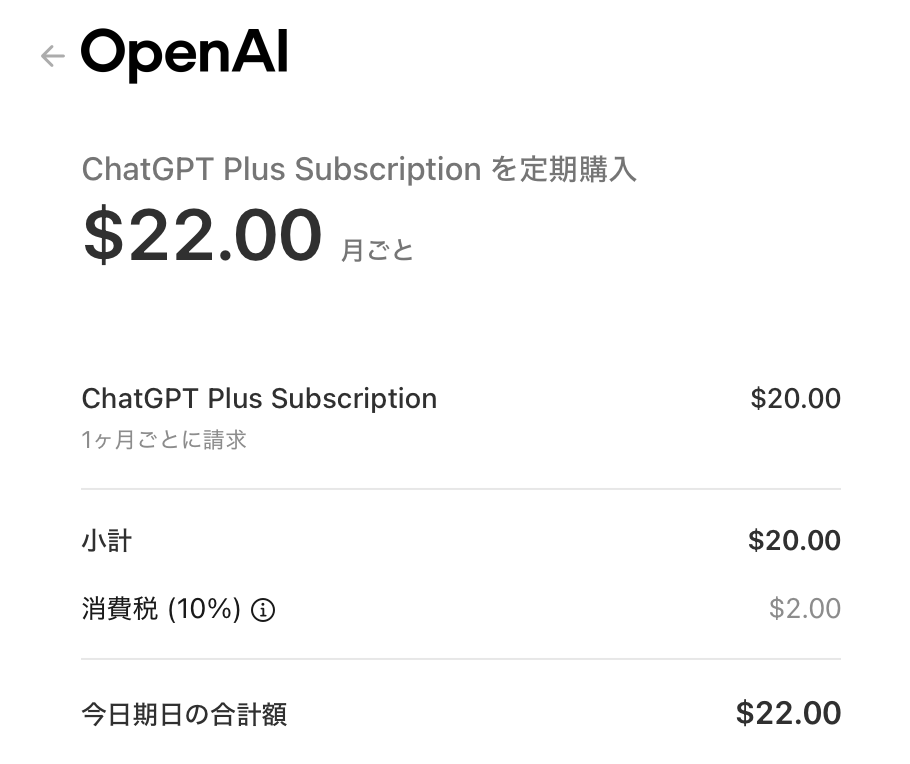Click the back arrow beside the OpenAI logo
This screenshot has height=764, width=910.
pos(52,56)
